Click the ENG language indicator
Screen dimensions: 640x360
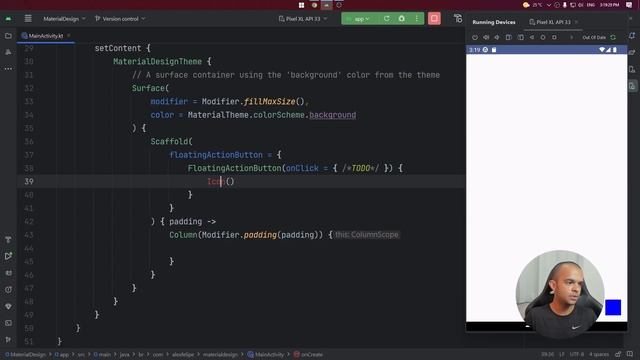click(x=591, y=5)
